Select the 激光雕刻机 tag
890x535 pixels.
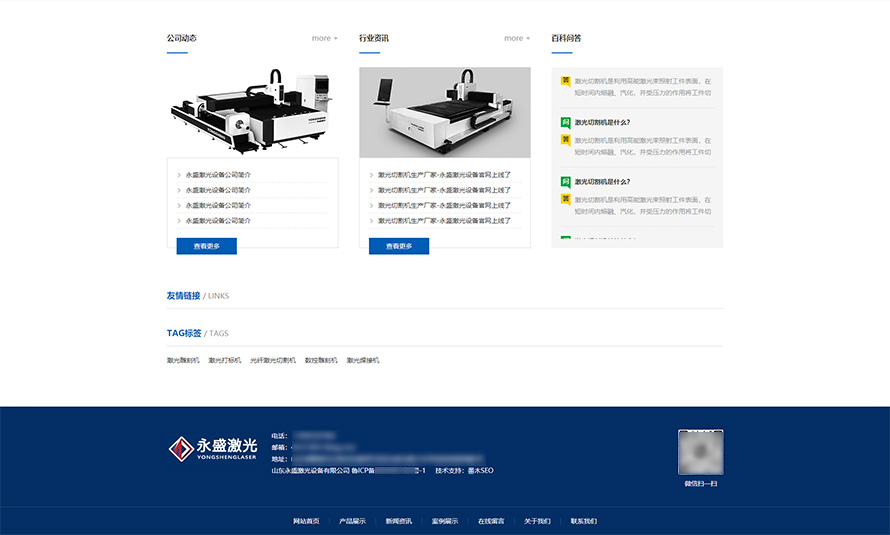[x=183, y=360]
